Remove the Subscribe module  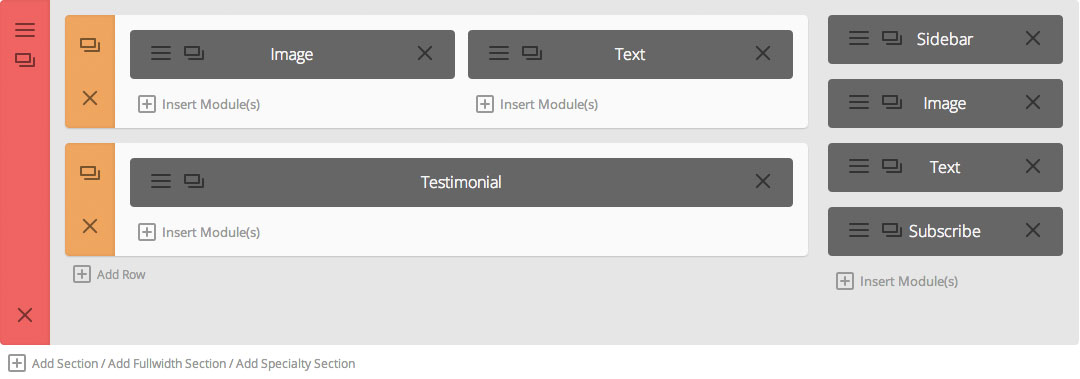tap(1032, 230)
